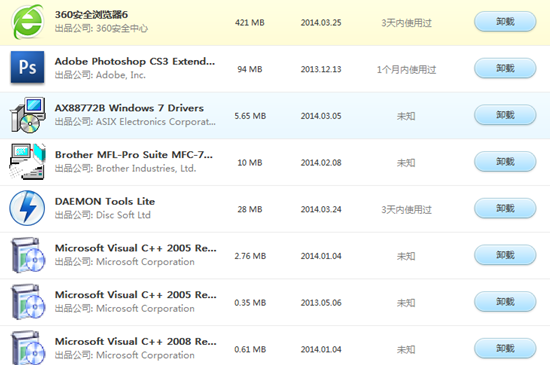Select the Brother MFL-Pro Suite MFC-7... name
The image size is (550, 371).
(x=134, y=155)
